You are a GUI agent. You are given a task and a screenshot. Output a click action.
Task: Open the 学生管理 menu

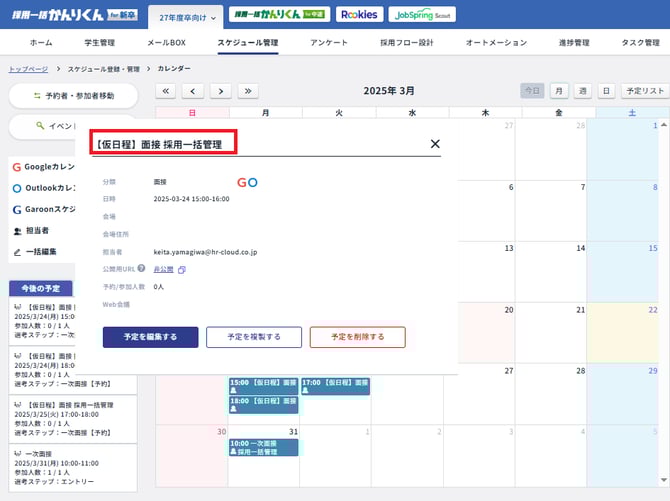coord(100,43)
